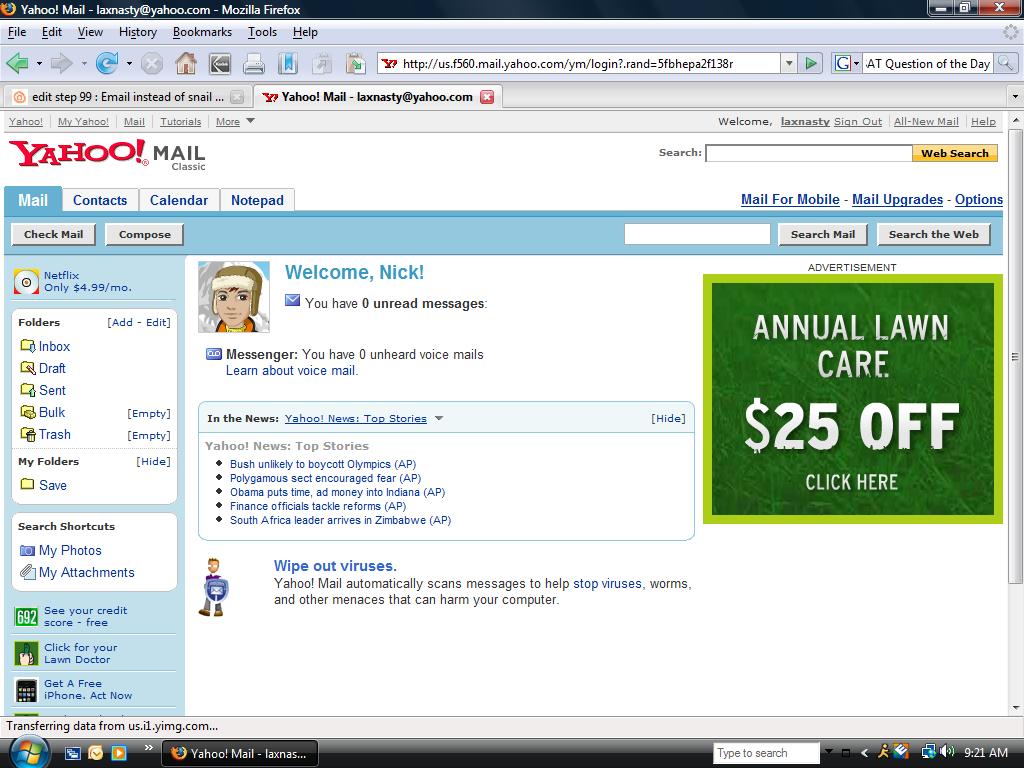Go back with the green back arrow
Screen dimensions: 1024x768
click(x=18, y=63)
